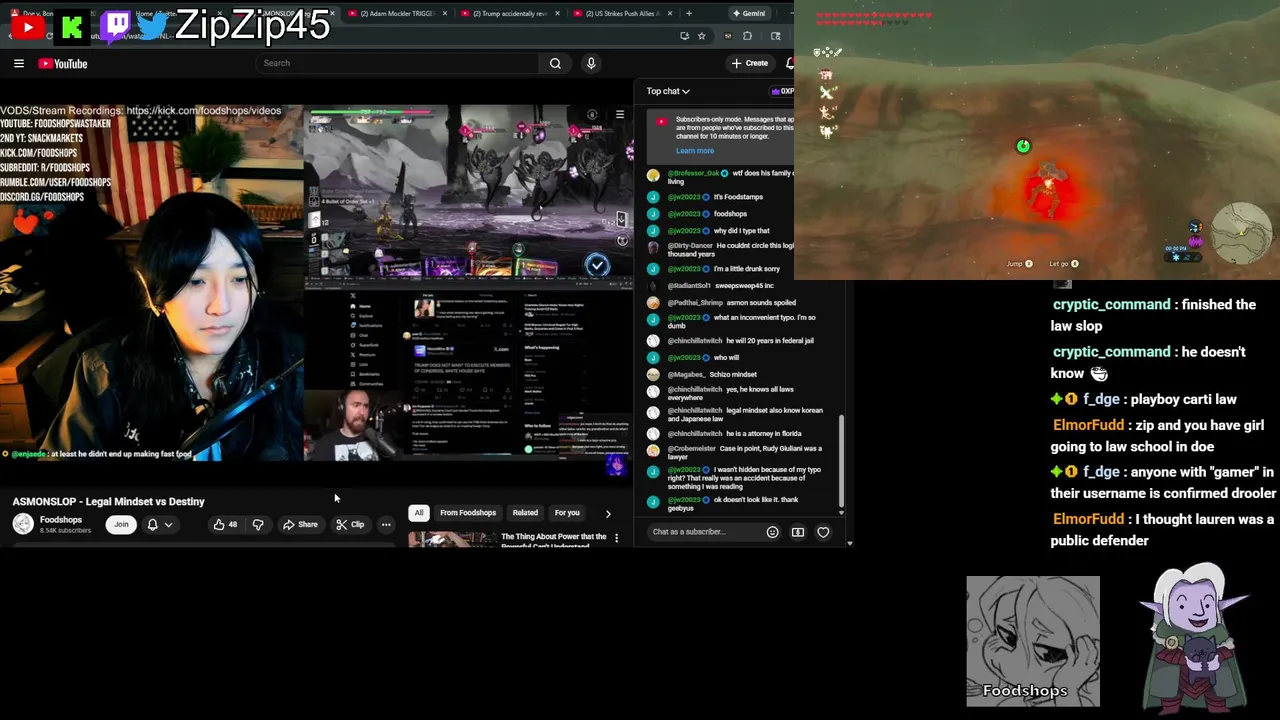
Task: Select the From Foodshops filter chip
Action: (x=468, y=513)
